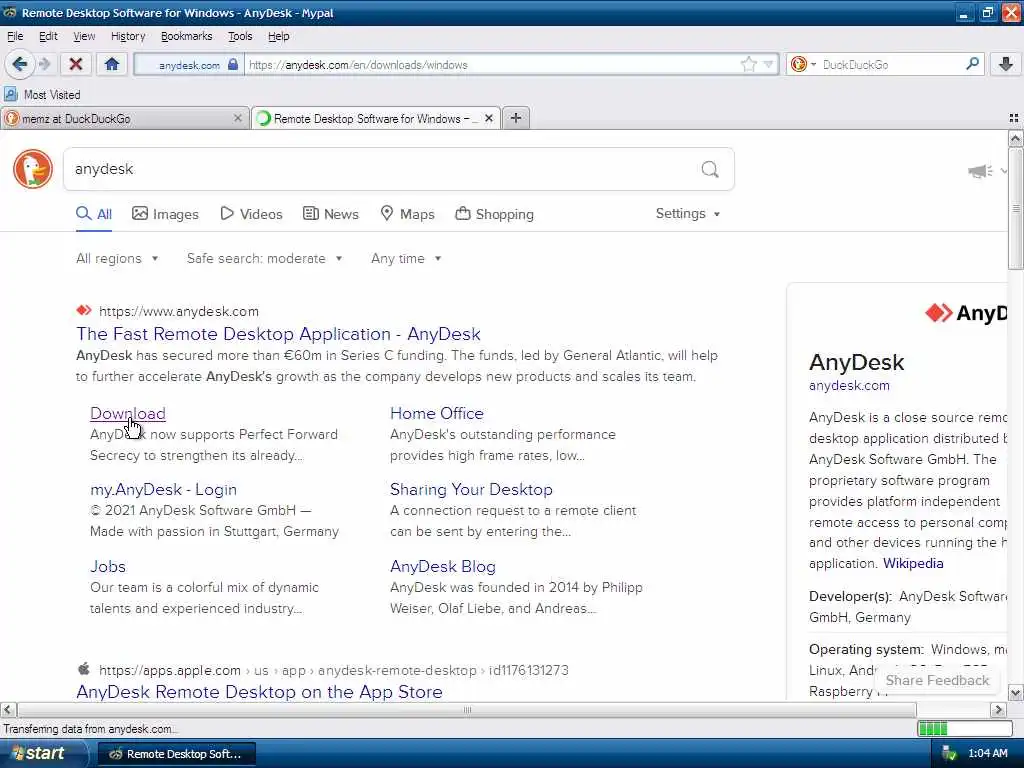Click the AnyDesk Download sitelink
This screenshot has height=768, width=1024.
pos(128,413)
